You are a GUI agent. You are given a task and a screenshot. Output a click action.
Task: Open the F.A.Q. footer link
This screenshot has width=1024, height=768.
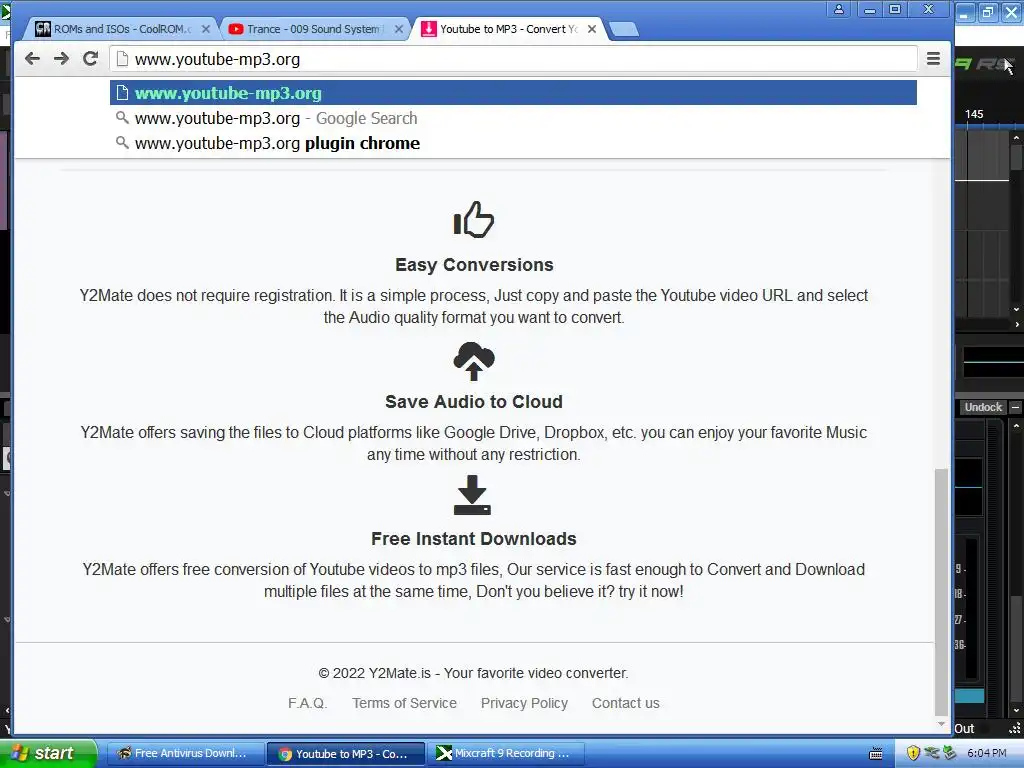coord(308,703)
